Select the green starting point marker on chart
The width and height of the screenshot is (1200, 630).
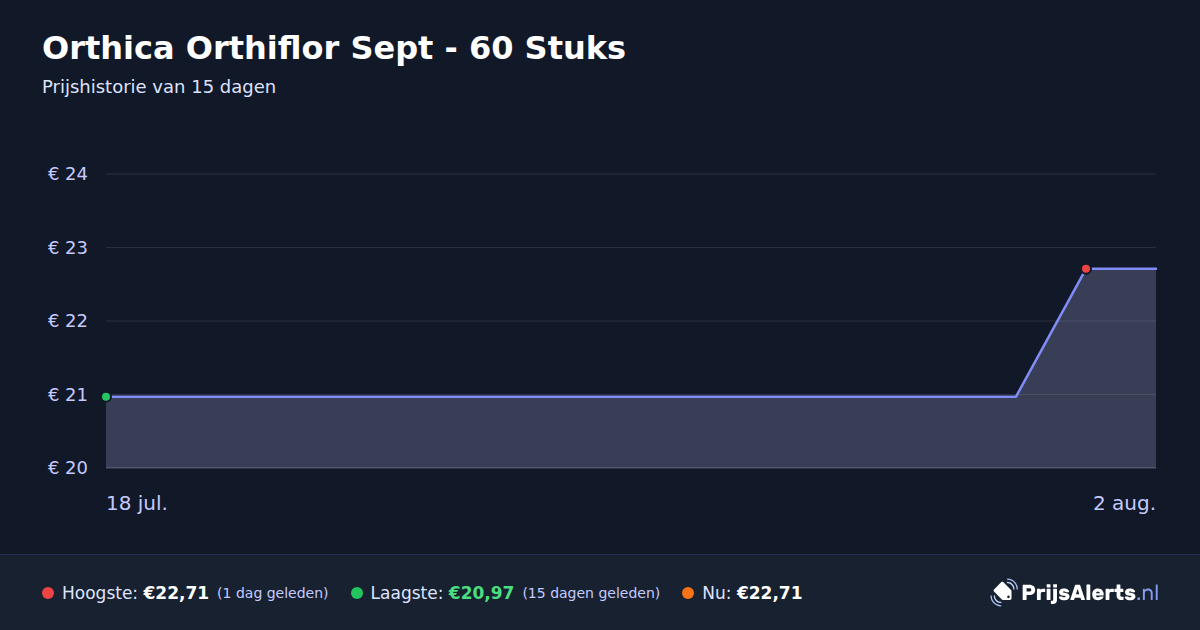106,397
